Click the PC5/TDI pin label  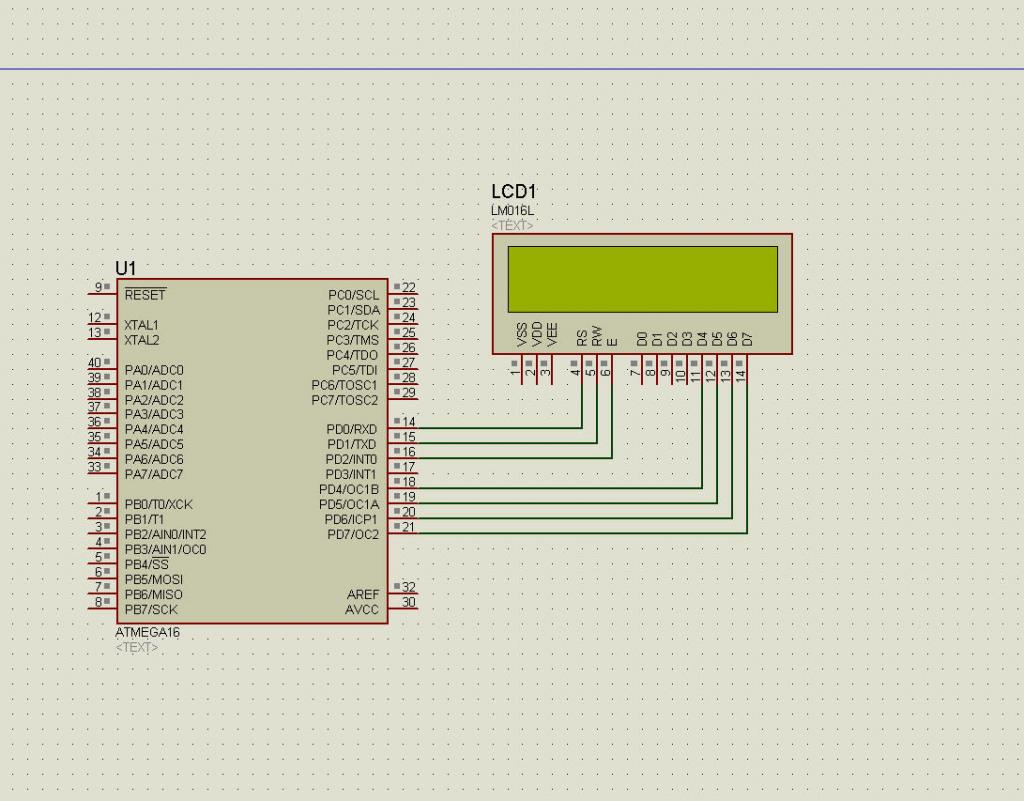355,369
